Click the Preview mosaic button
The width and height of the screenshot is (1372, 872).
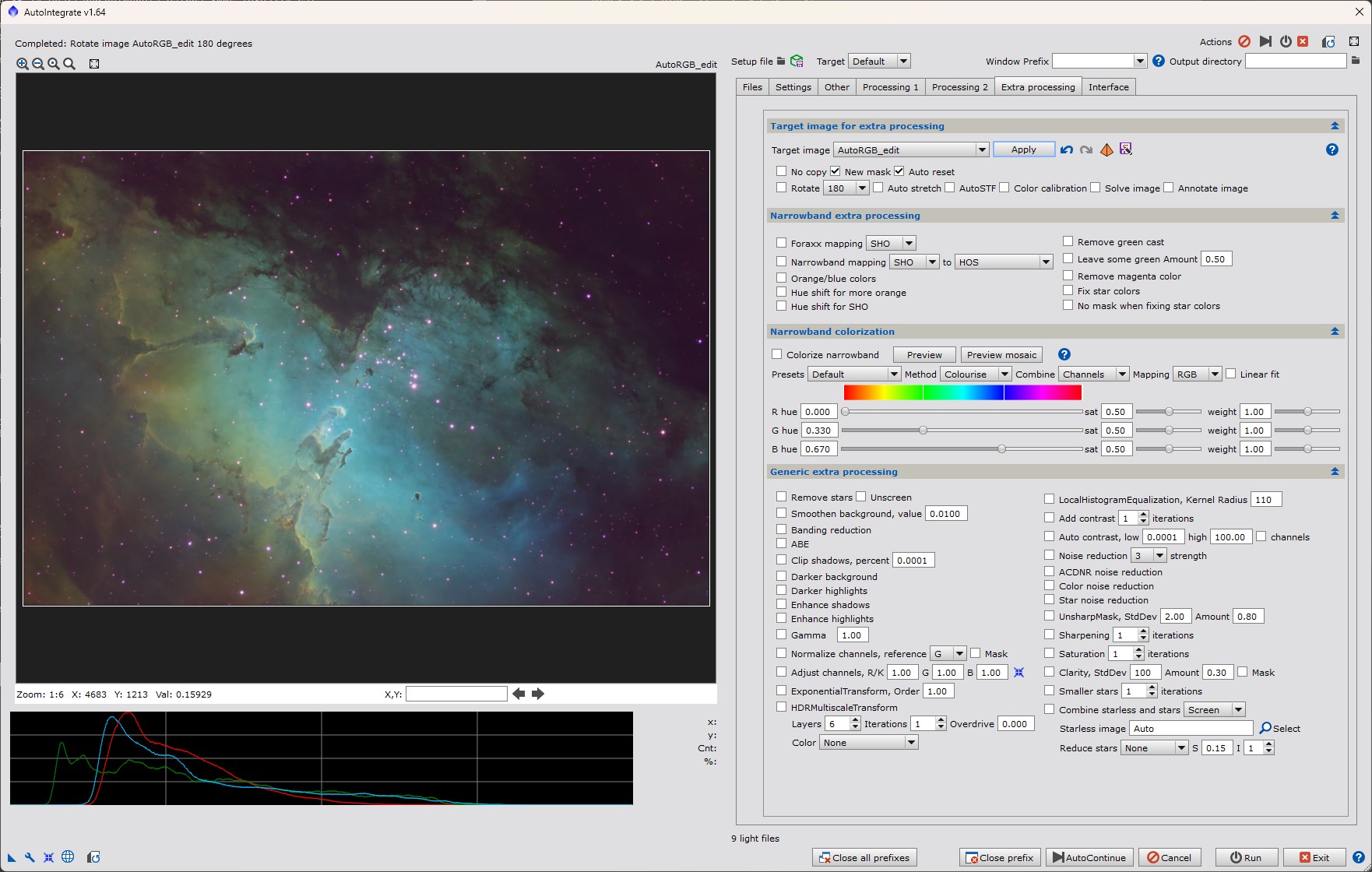point(1001,355)
